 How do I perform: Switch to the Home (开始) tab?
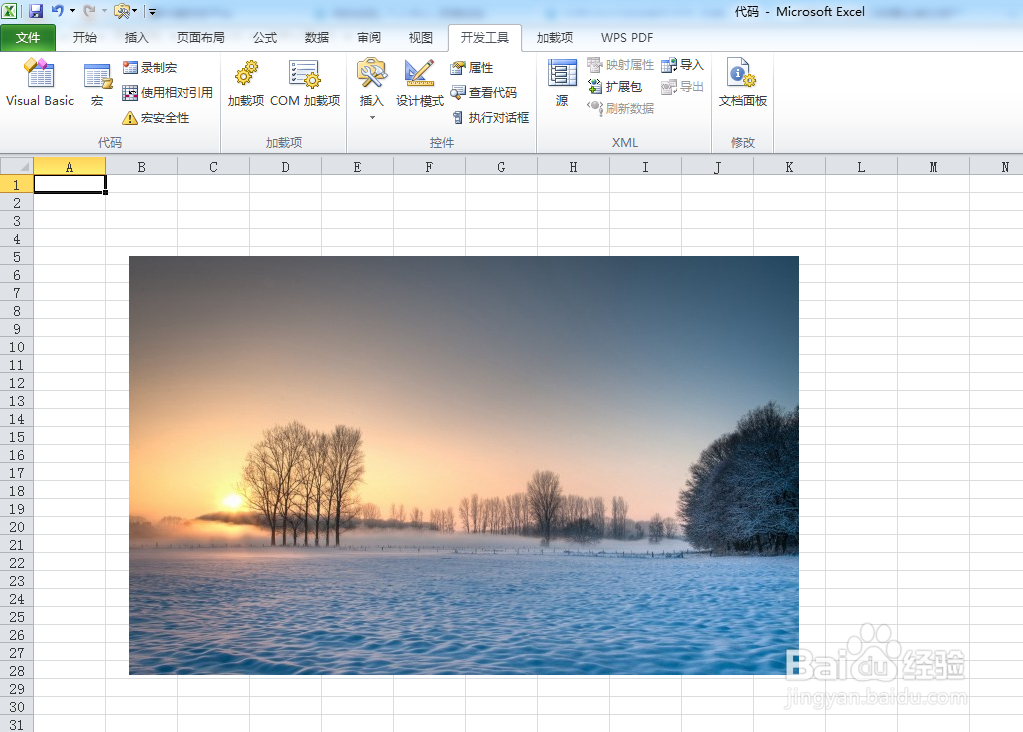(85, 38)
